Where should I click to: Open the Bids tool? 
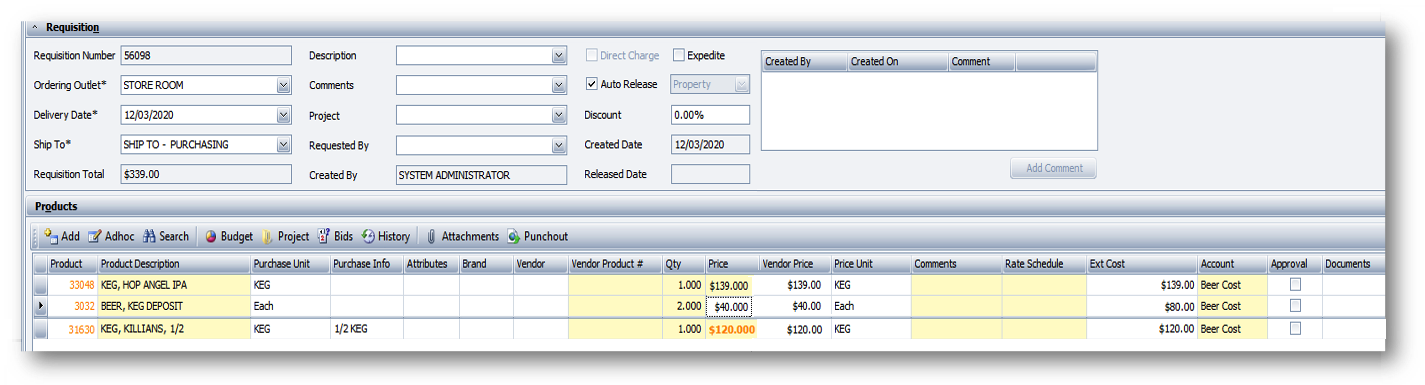click(x=335, y=236)
